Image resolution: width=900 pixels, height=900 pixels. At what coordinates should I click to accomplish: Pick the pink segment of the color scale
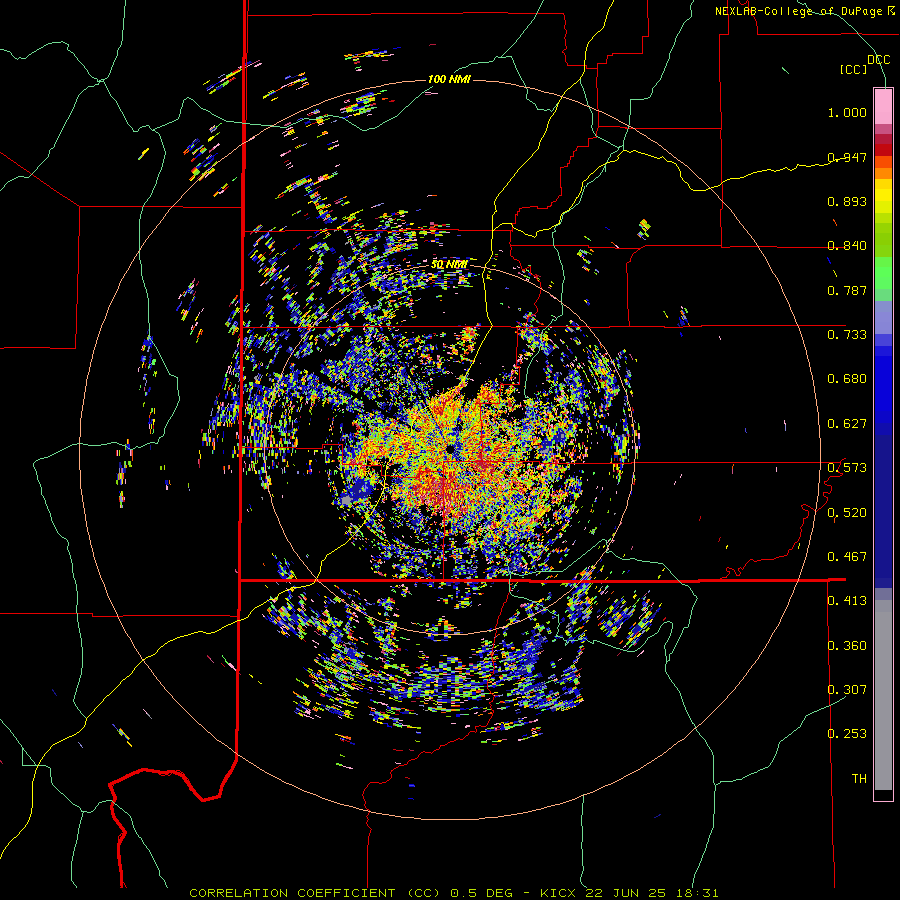pyautogui.click(x=883, y=107)
